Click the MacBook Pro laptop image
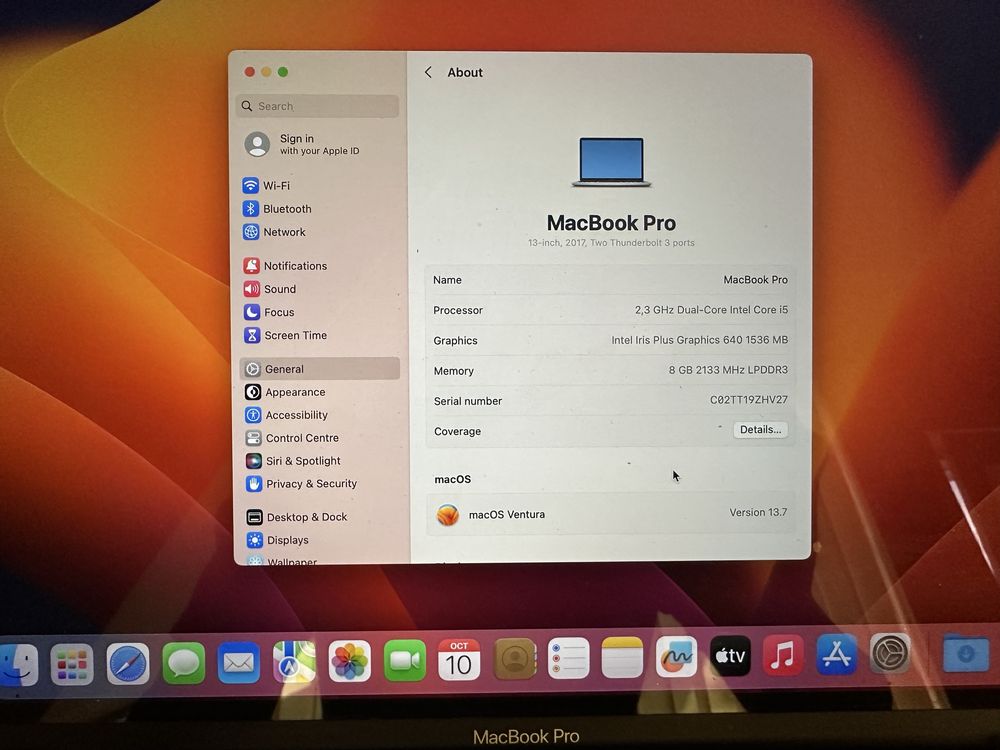 [x=611, y=162]
